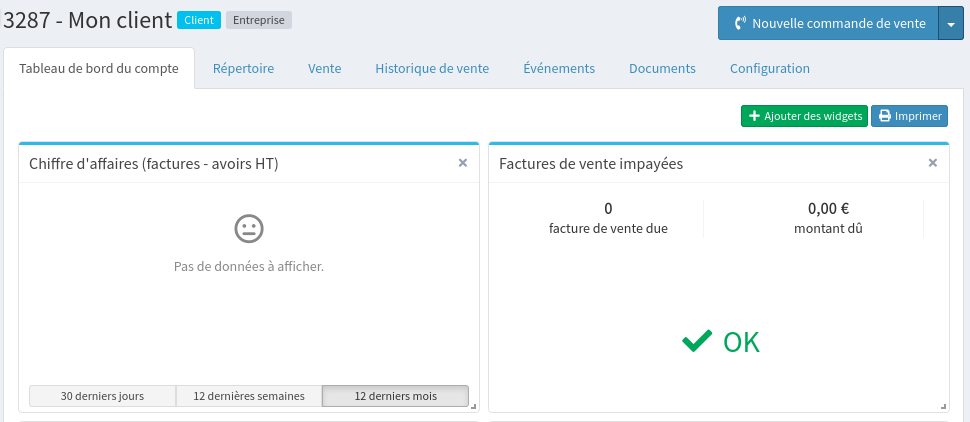Open the Configuration tab
Image resolution: width=970 pixels, height=422 pixels.
pos(770,69)
